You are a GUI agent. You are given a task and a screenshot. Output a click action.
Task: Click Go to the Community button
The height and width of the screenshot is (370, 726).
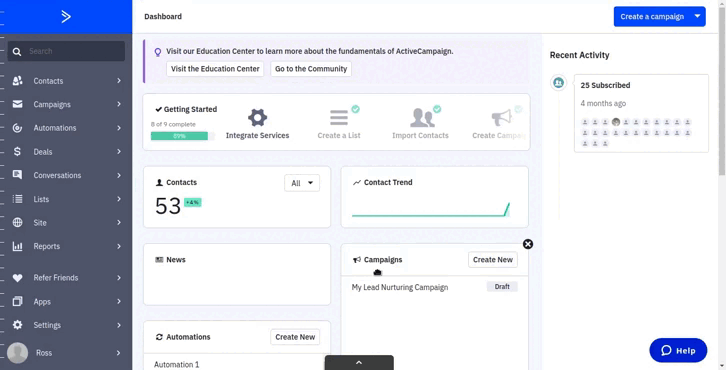tap(311, 69)
